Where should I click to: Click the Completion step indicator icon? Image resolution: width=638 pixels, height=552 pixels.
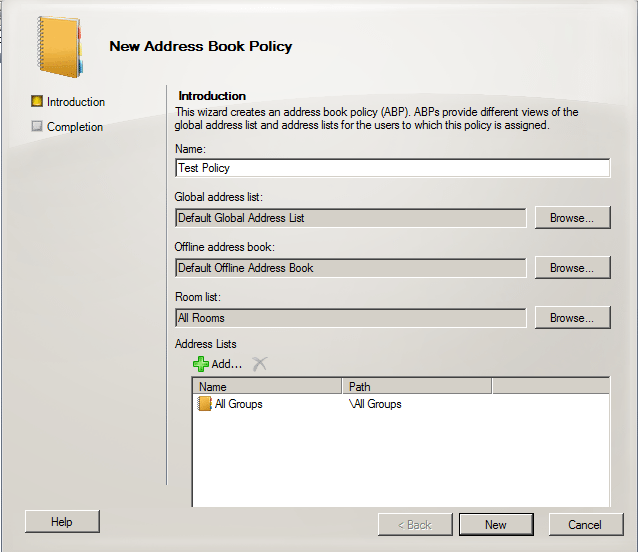pos(37,126)
